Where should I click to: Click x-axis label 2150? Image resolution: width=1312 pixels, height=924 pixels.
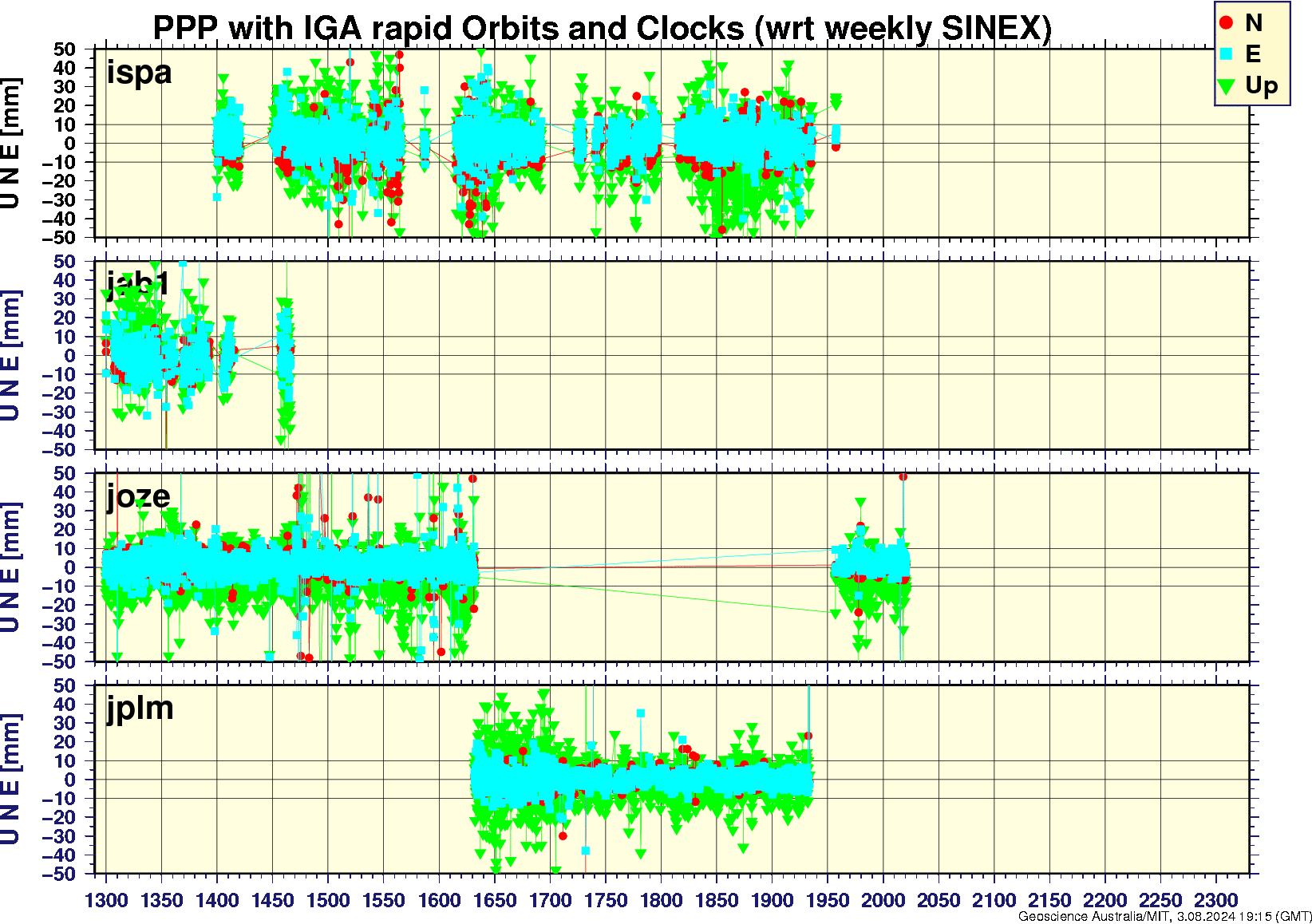(x=1049, y=900)
